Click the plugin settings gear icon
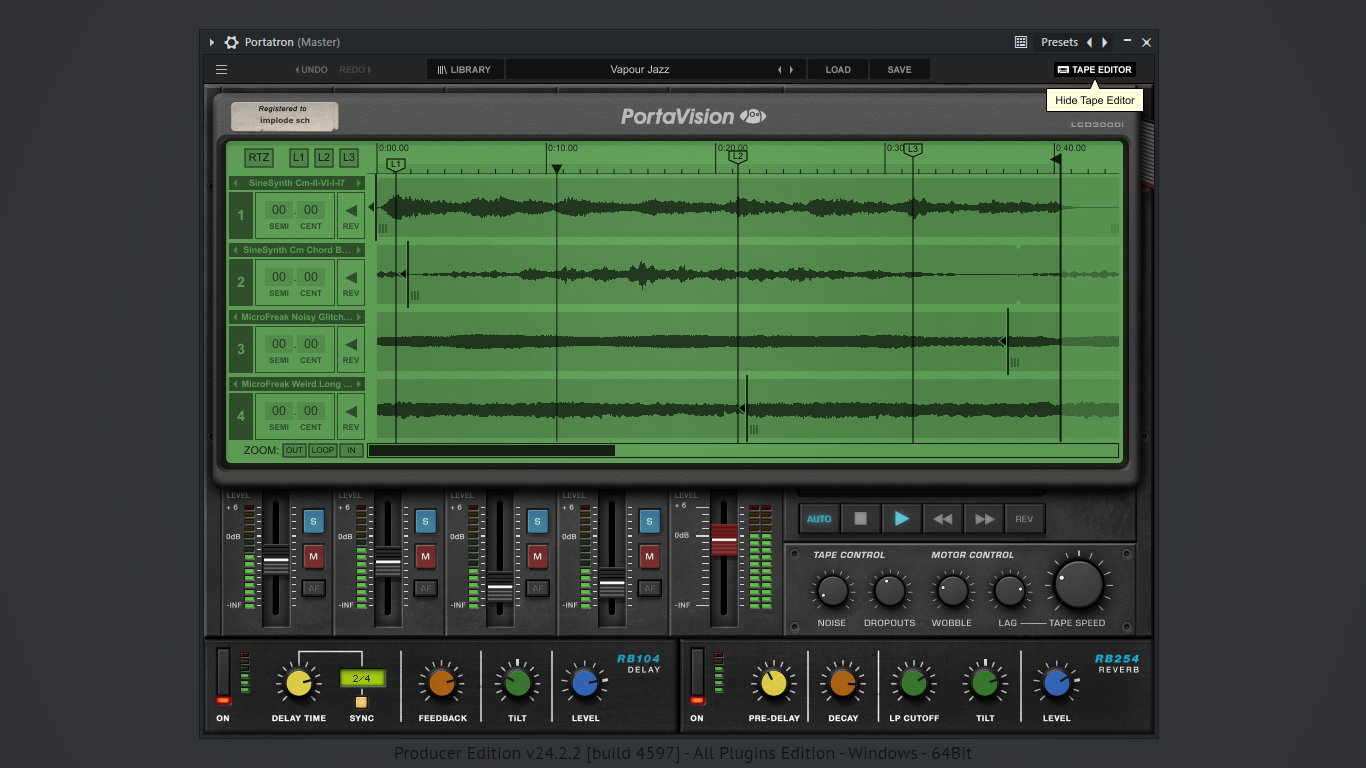Viewport: 1366px width, 768px height. click(x=232, y=42)
